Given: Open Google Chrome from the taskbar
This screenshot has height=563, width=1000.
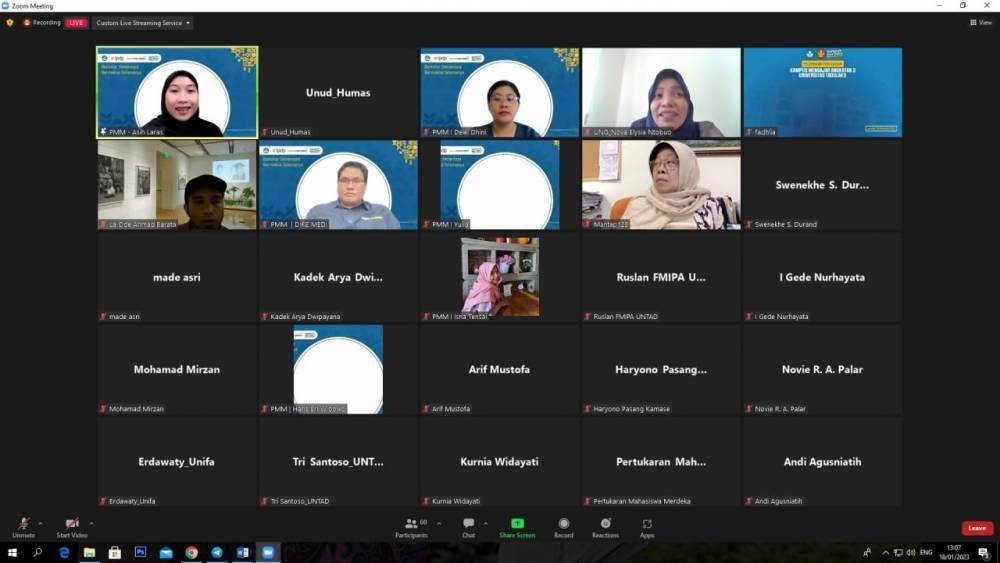Looking at the screenshot, I should [x=191, y=552].
